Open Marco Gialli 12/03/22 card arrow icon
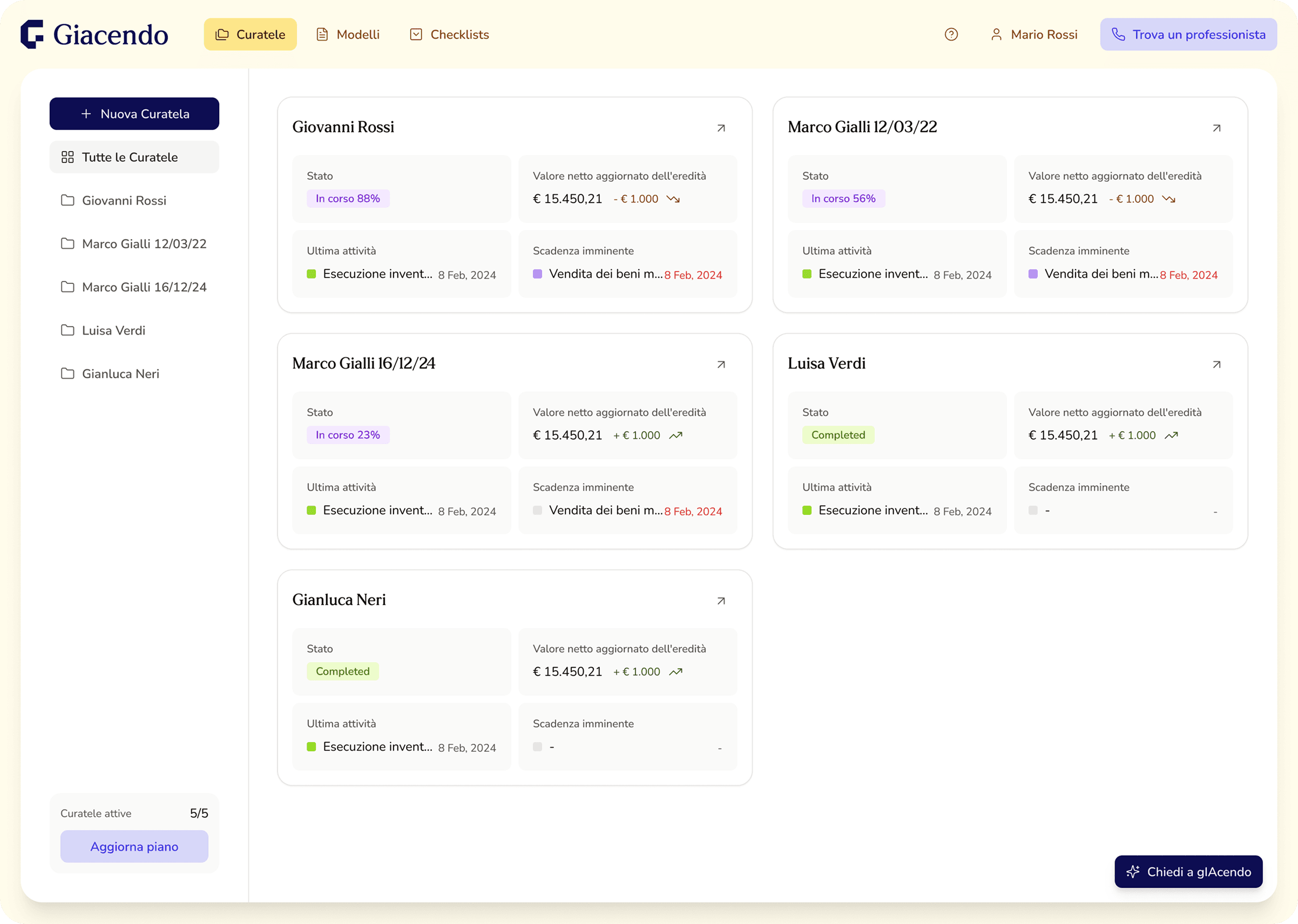 pos(1216,128)
